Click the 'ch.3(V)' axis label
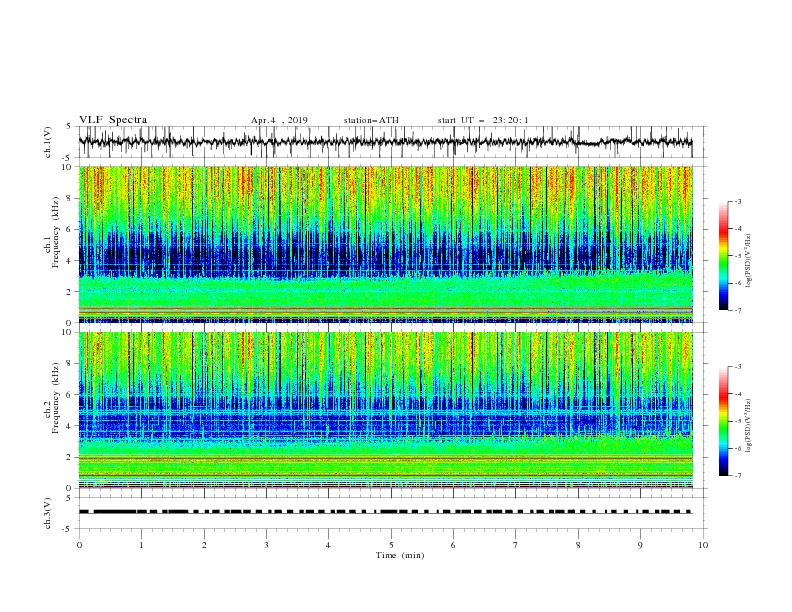 click(x=48, y=513)
